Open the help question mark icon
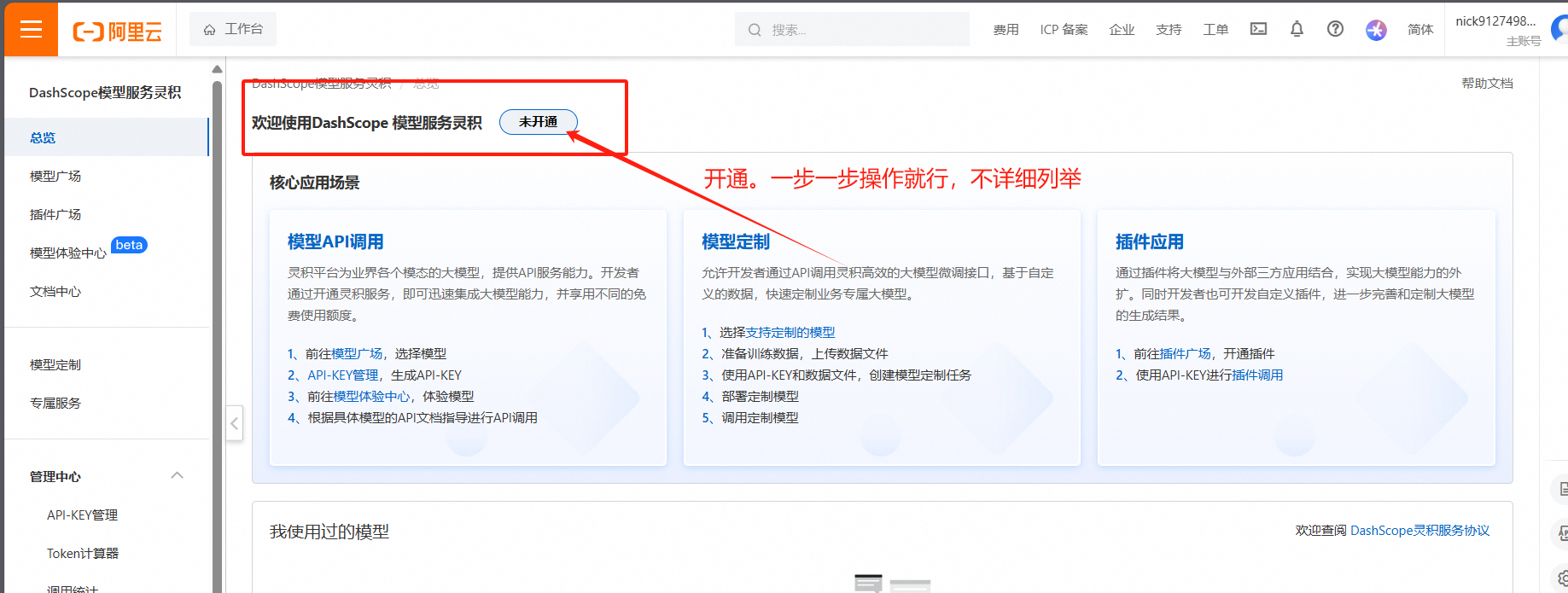This screenshot has width=1568, height=593. (x=1335, y=29)
